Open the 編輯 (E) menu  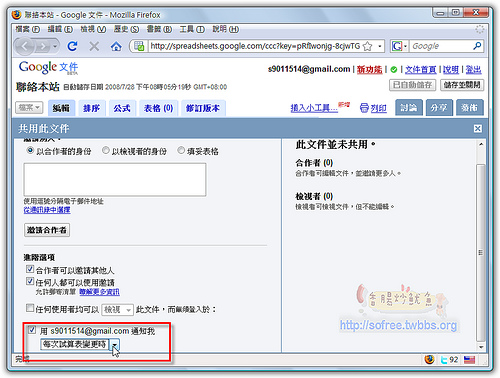pyautogui.click(x=60, y=29)
